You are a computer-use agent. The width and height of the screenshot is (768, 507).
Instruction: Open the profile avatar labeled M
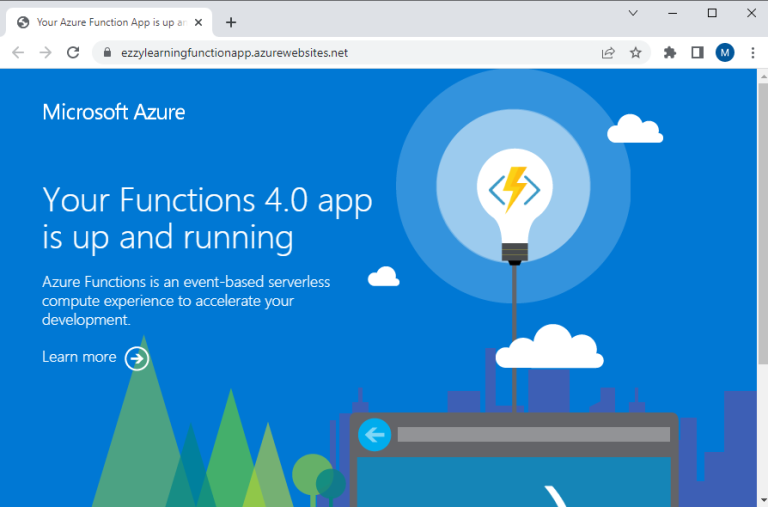(724, 53)
